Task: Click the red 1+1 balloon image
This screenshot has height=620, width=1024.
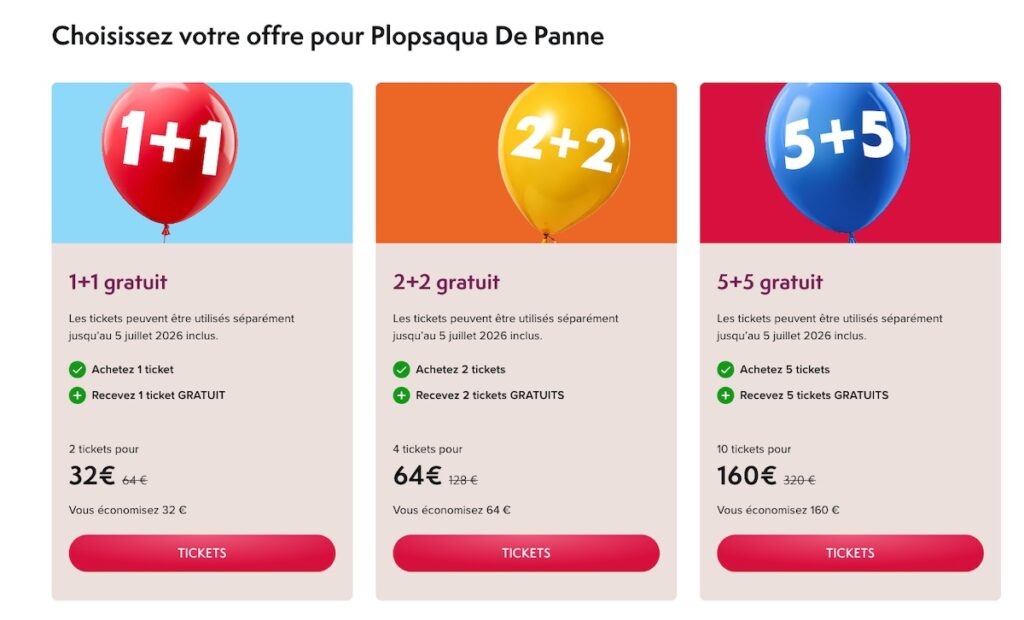Action: [170, 155]
